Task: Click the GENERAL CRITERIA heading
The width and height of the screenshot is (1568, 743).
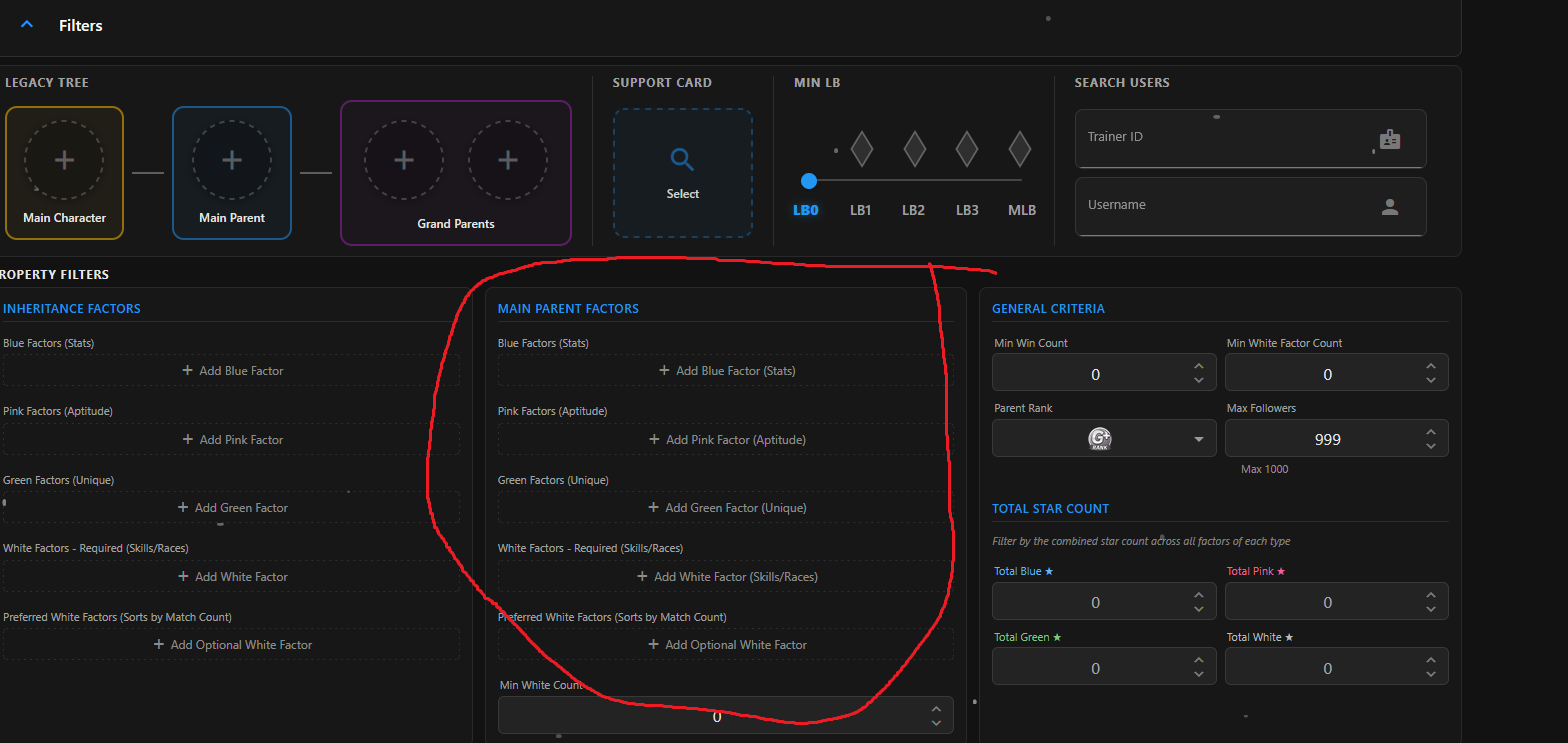Action: [x=1048, y=309]
